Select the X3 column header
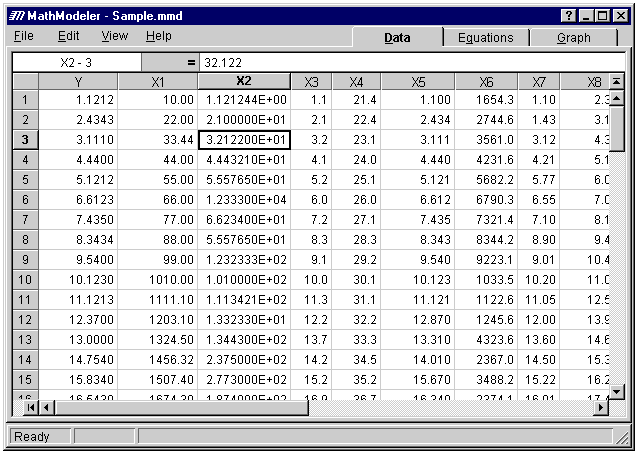This screenshot has width=640, height=456. point(311,82)
